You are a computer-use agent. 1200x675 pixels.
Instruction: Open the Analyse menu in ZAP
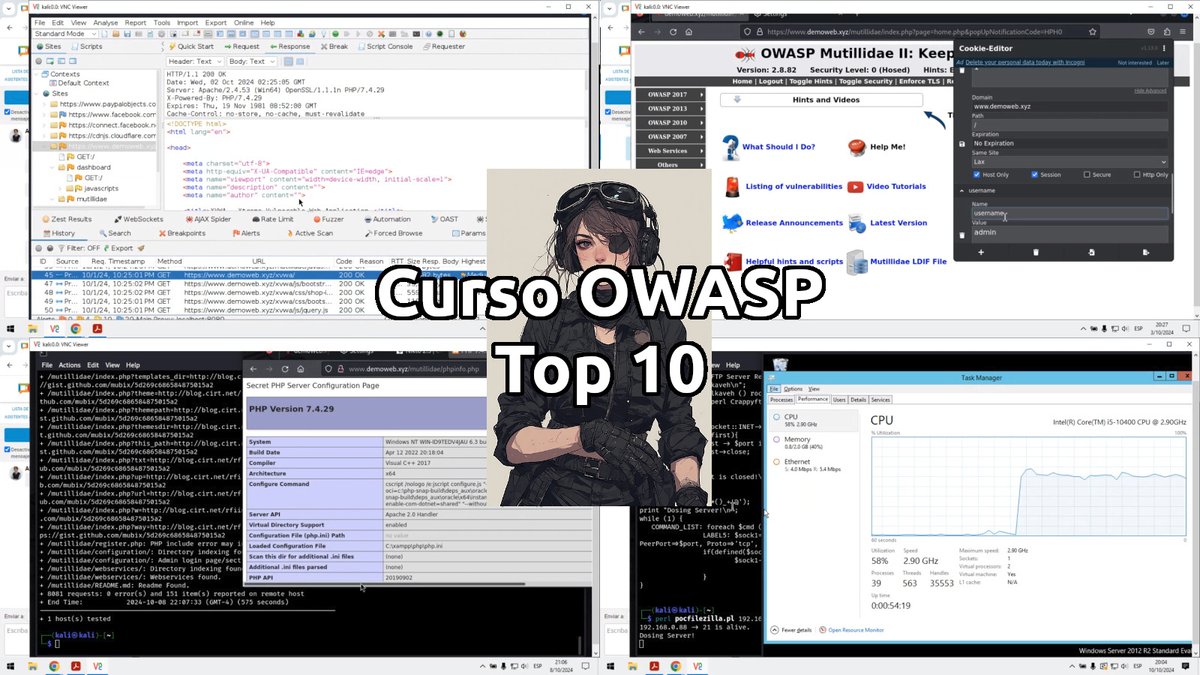coord(104,22)
